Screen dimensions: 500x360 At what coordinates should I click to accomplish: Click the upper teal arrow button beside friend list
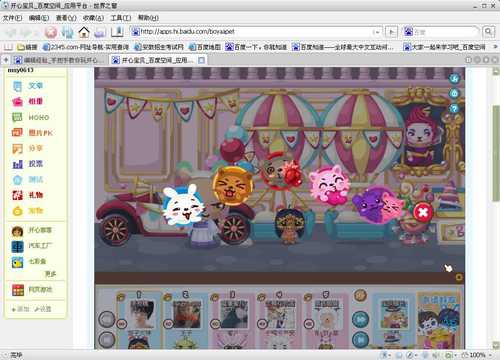coord(360,319)
